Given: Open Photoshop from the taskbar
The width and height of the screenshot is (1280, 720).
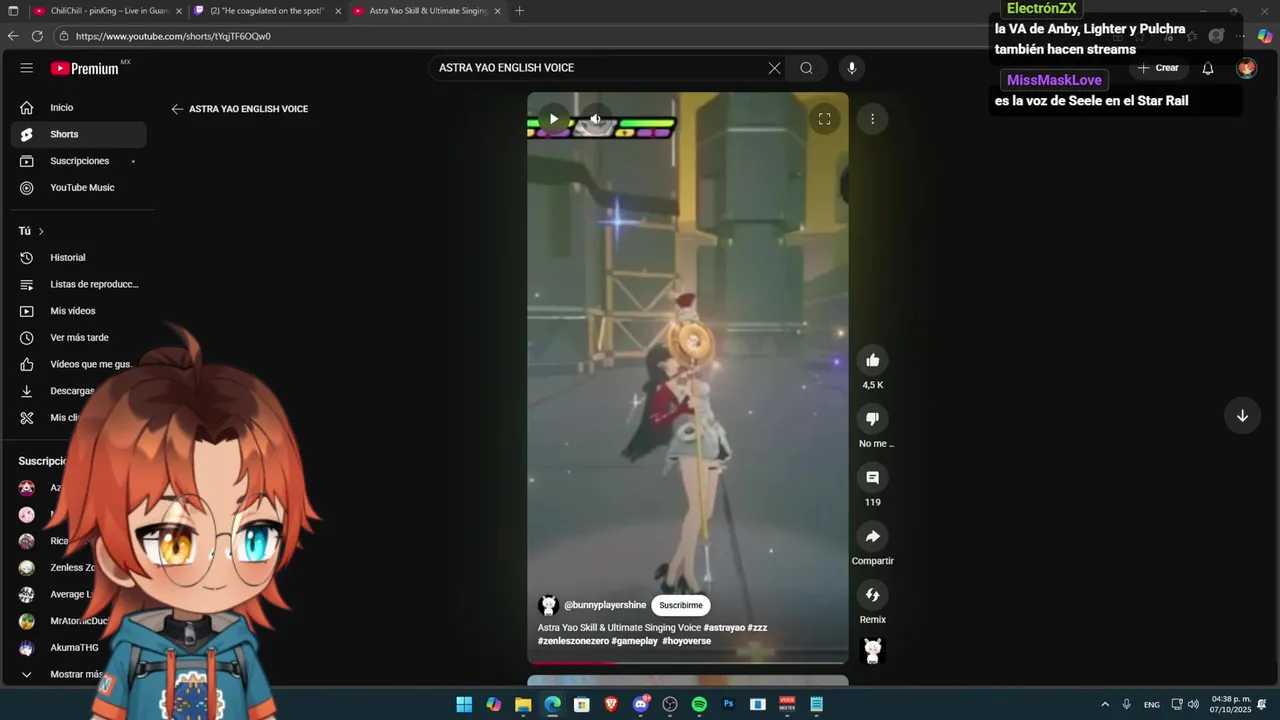Looking at the screenshot, I should 728,704.
